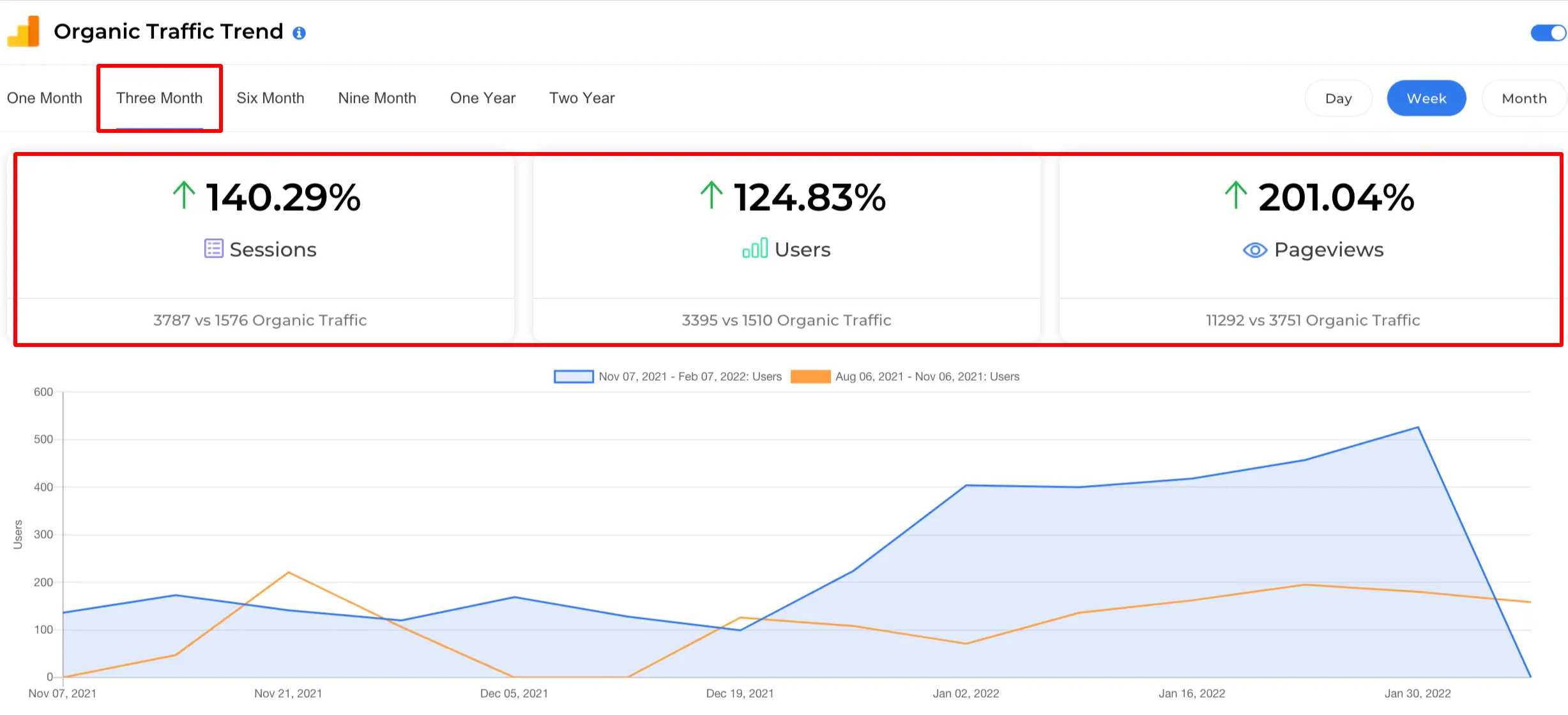Viewport: 1568px width, 715px height.
Task: Toggle the Organic Traffic Trend switch
Action: coord(1548,33)
